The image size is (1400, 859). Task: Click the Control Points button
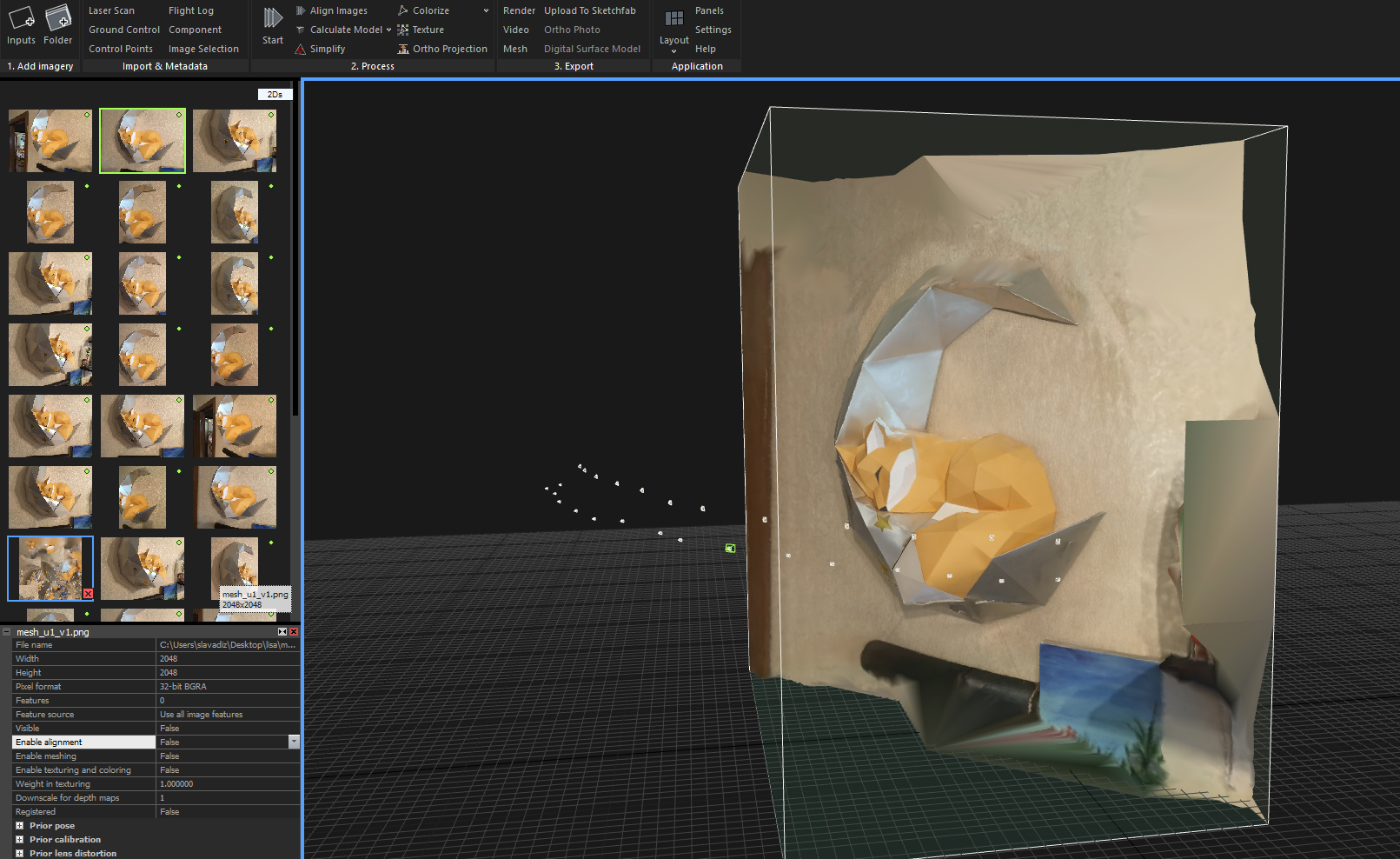pos(121,49)
